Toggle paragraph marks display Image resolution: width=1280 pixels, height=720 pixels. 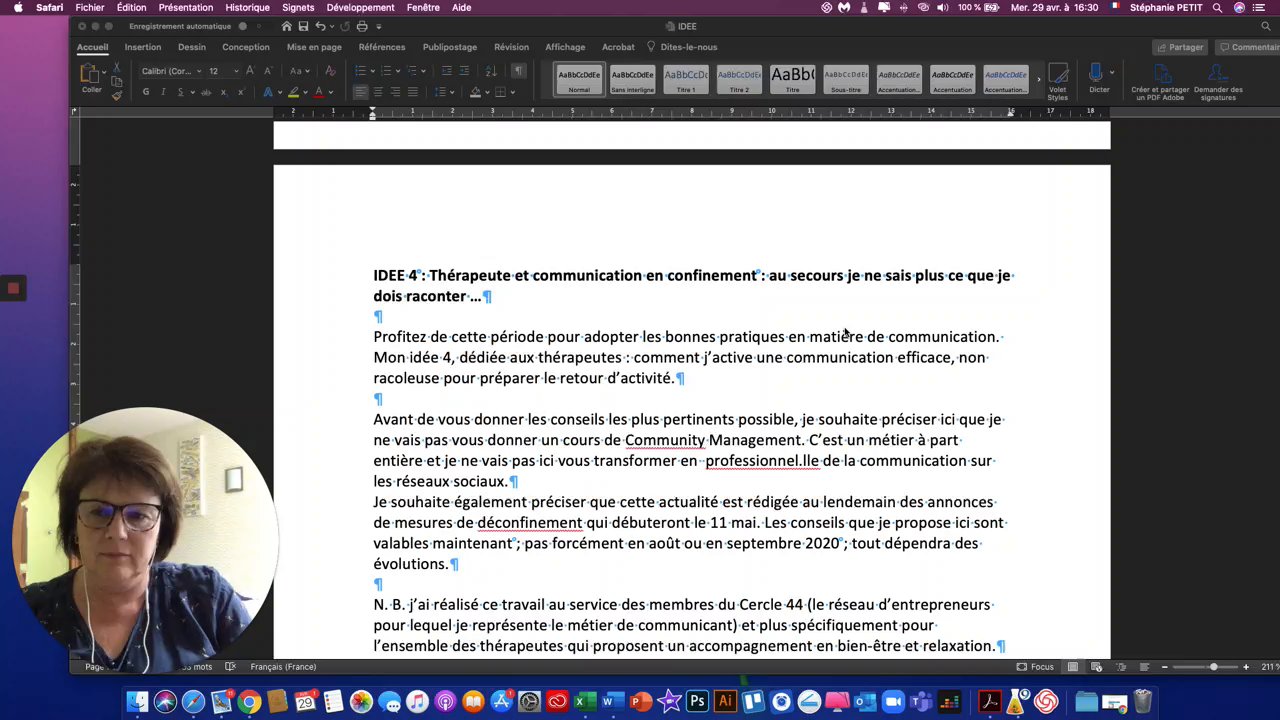pos(518,71)
